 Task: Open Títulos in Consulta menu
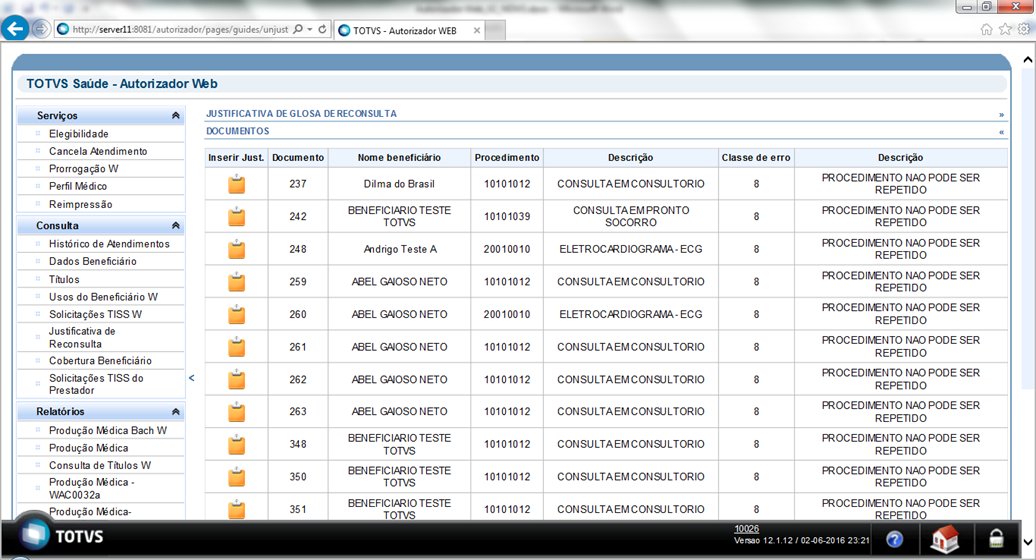coord(64,280)
